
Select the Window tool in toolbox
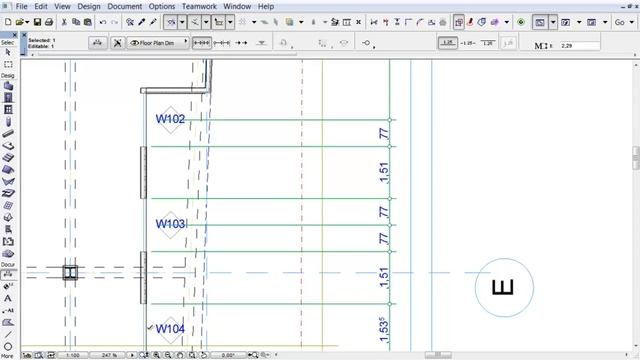point(8,109)
